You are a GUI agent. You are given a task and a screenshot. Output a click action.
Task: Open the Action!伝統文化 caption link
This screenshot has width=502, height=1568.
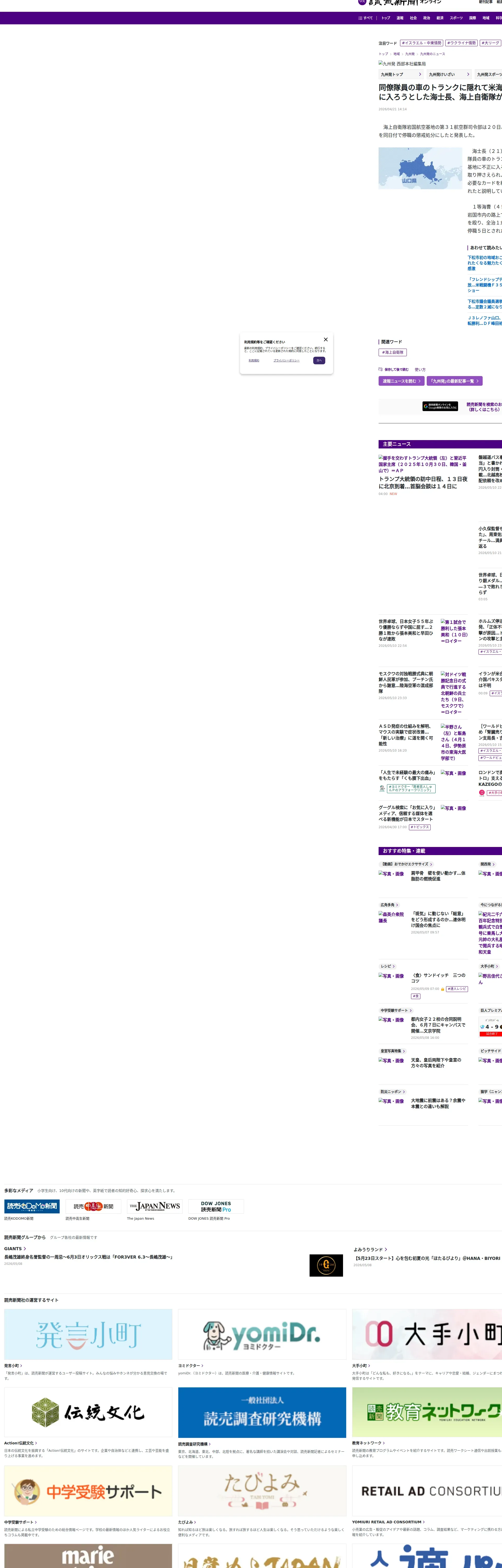click(x=21, y=1443)
